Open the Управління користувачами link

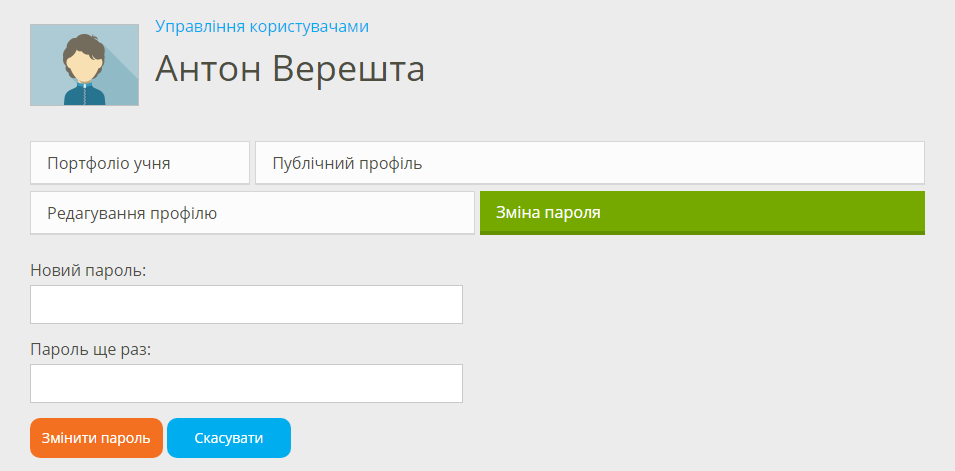tap(262, 26)
